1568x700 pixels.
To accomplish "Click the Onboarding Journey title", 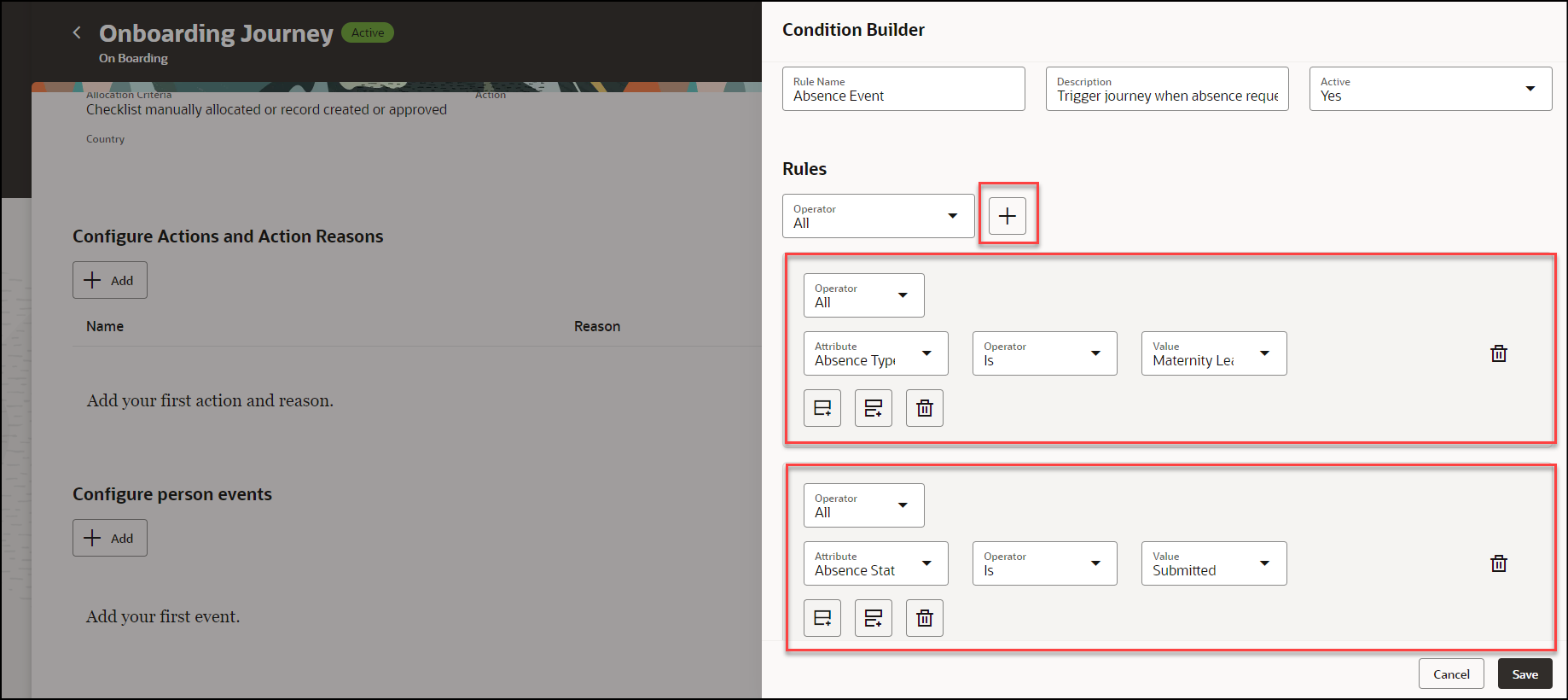I will click(x=216, y=33).
